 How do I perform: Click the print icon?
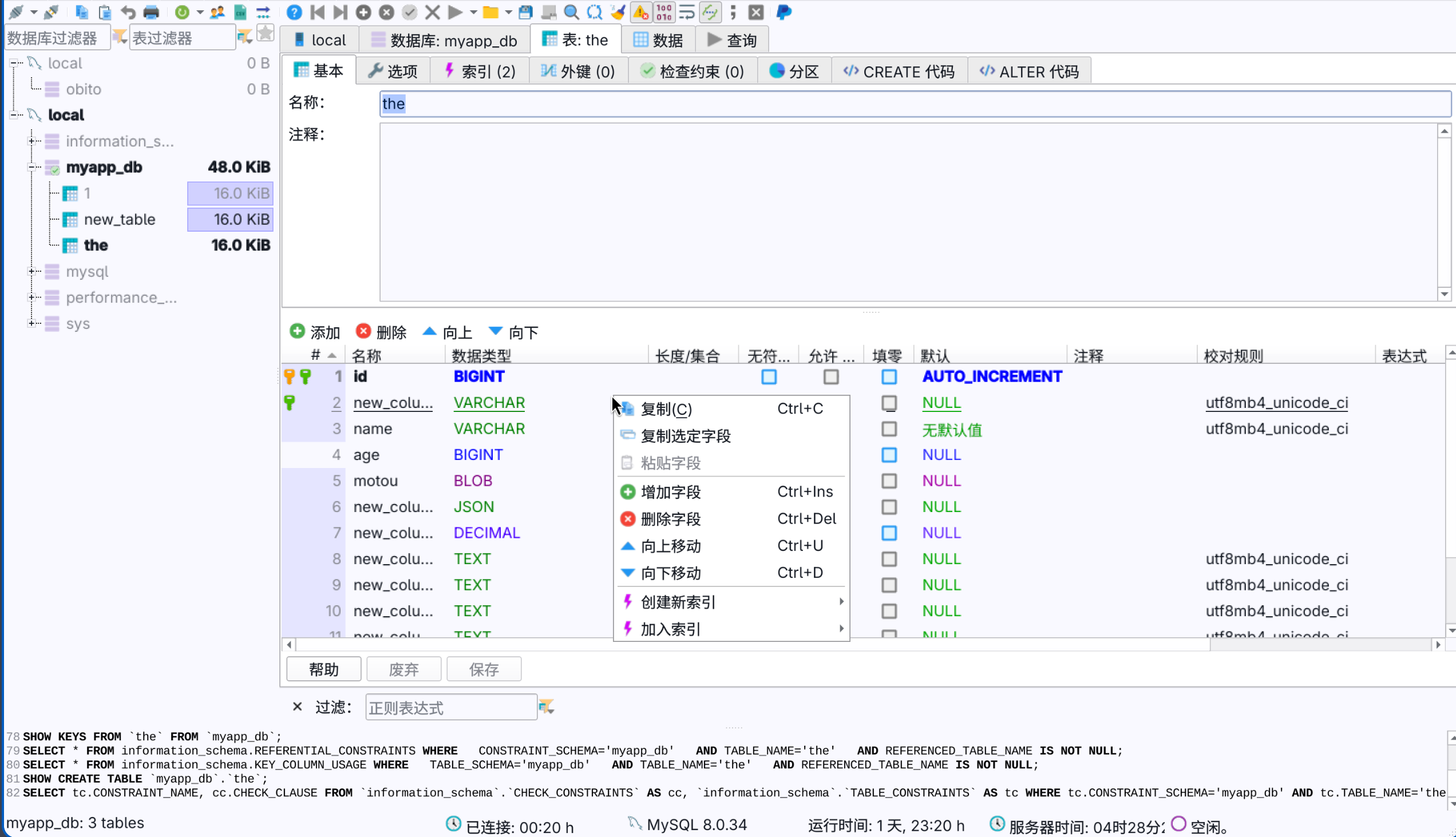pos(151,12)
